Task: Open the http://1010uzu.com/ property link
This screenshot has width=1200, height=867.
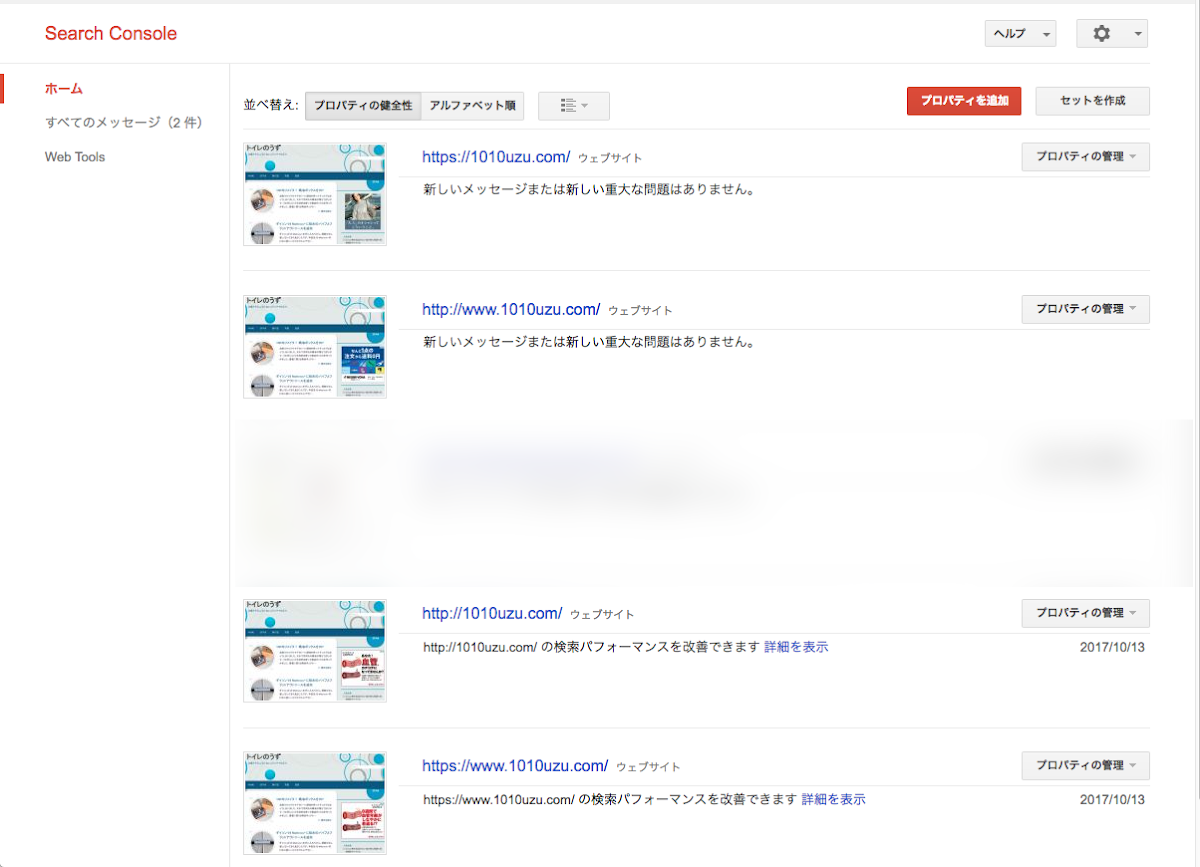Action: pyautogui.click(x=492, y=613)
